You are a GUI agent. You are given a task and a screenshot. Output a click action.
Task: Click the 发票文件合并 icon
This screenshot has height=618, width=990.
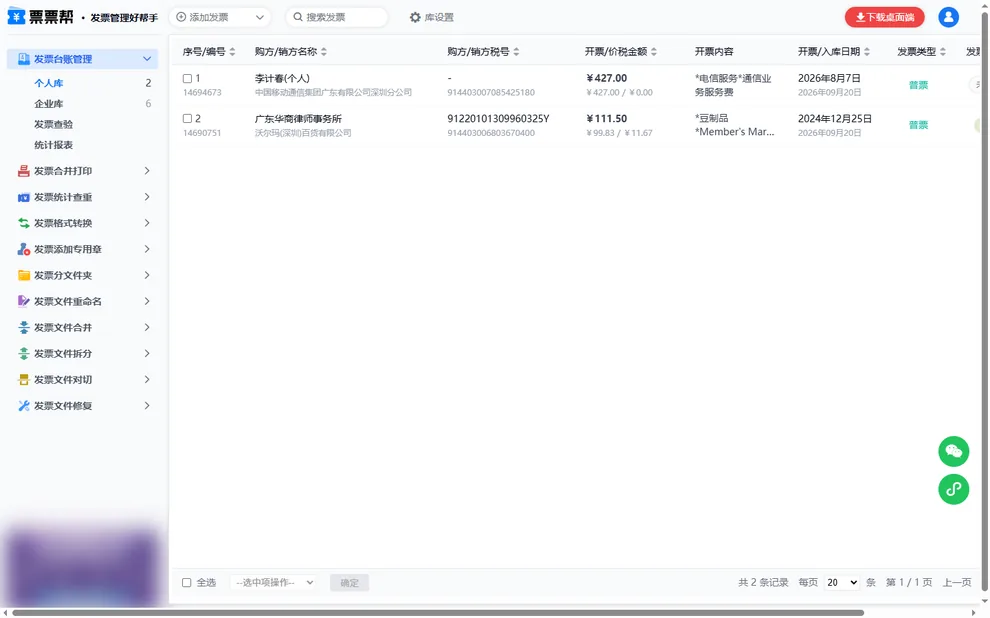[24, 328]
